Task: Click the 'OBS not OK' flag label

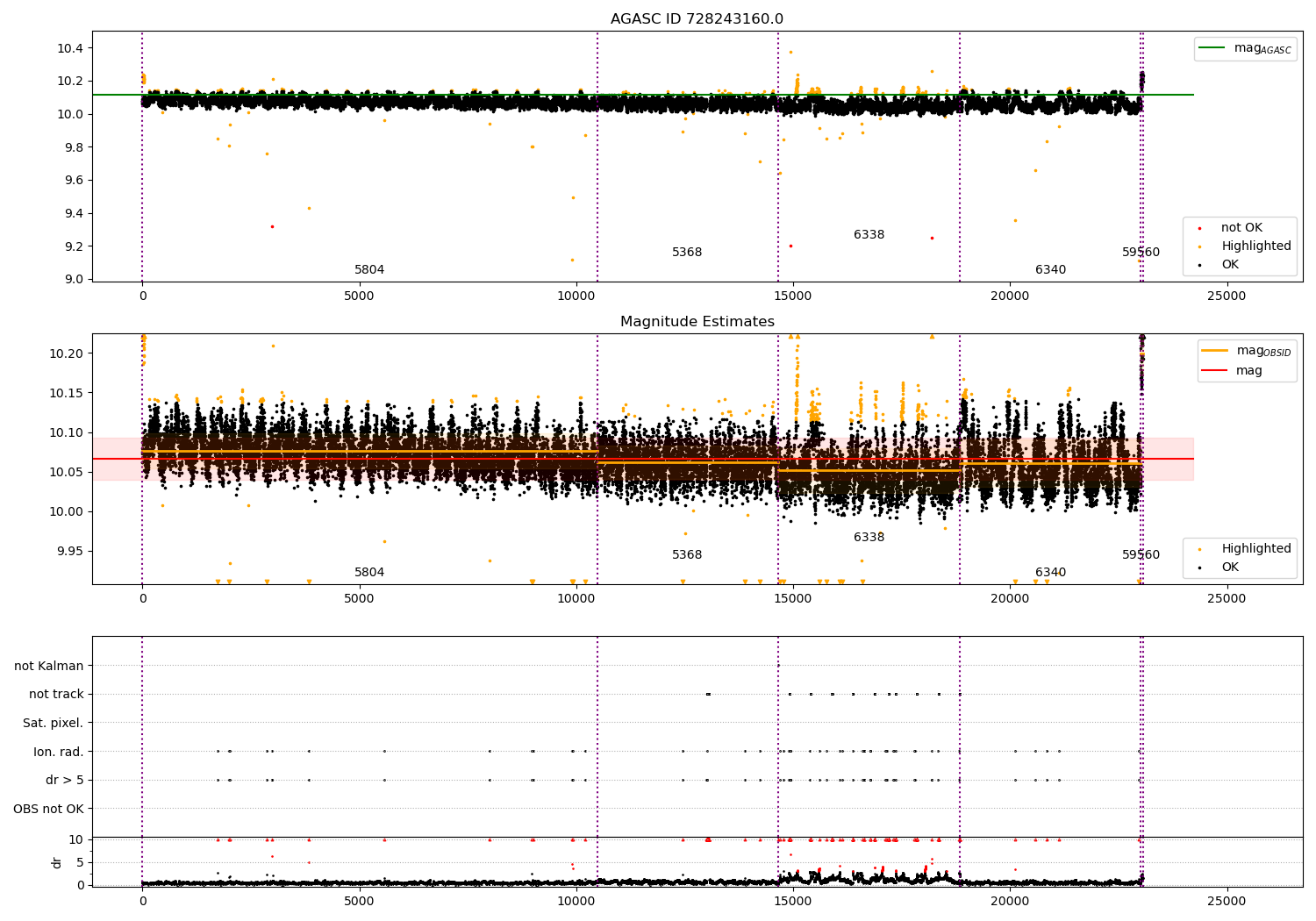Action: (48, 809)
